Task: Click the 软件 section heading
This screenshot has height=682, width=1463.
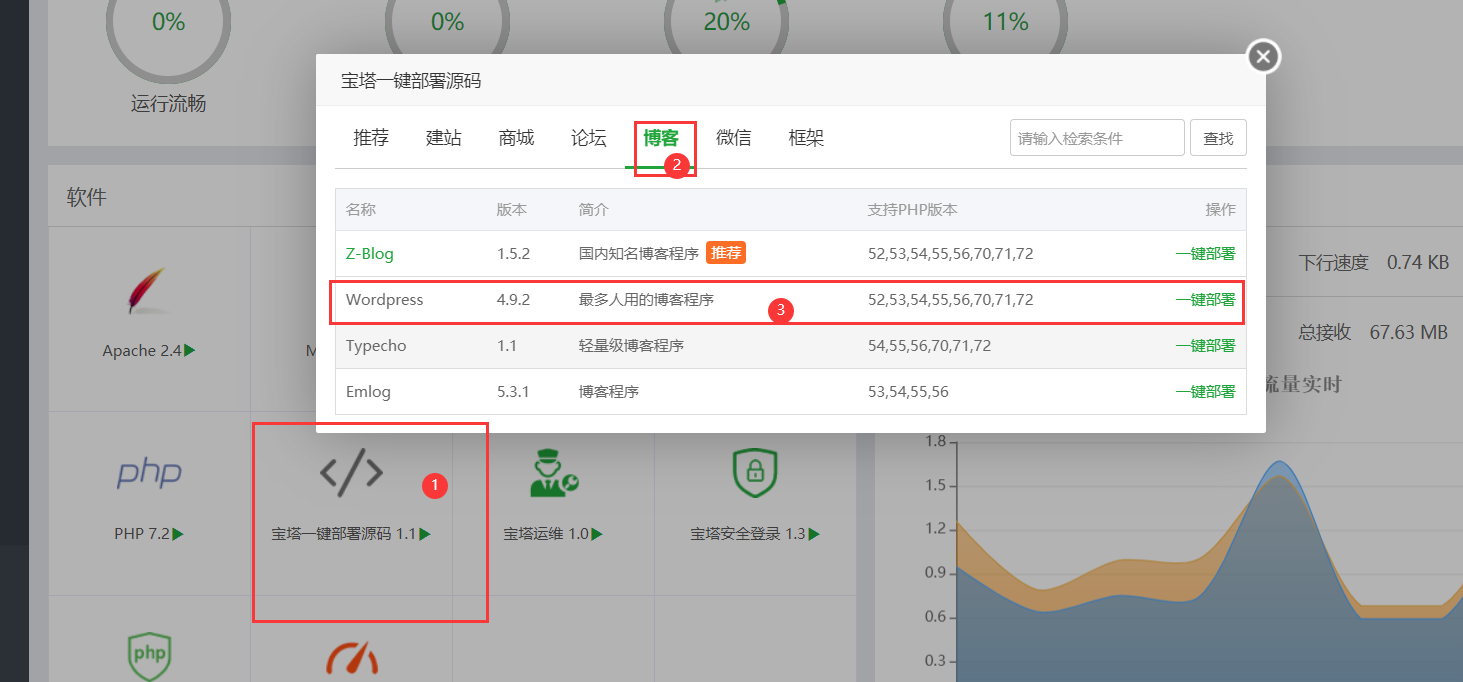Action: (86, 198)
